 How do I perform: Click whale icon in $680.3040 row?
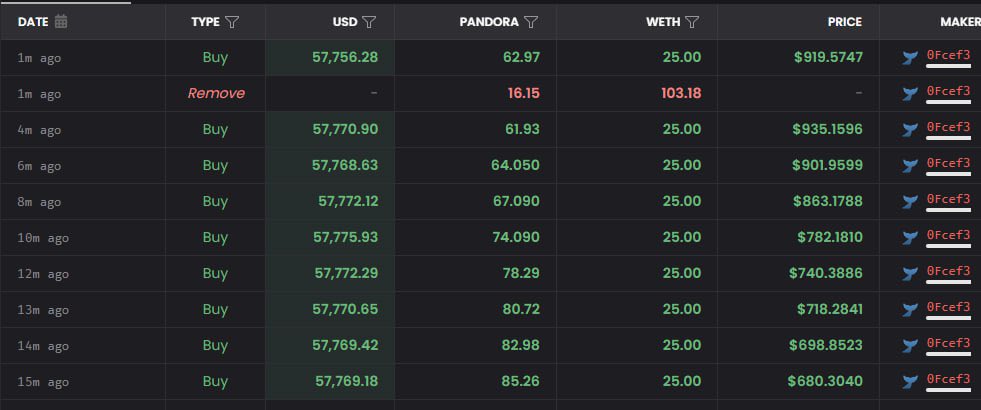point(910,382)
